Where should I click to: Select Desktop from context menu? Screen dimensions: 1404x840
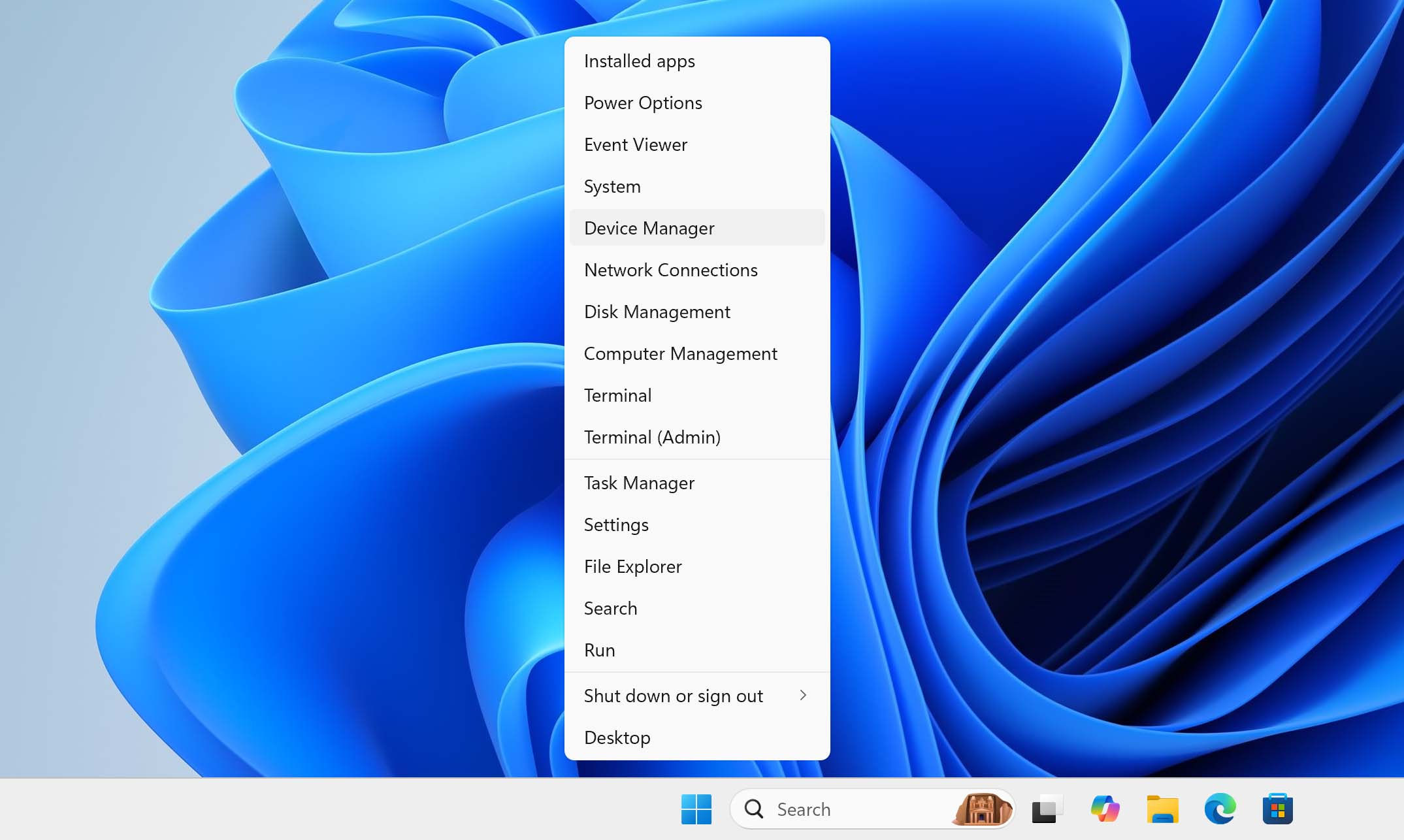tap(617, 736)
